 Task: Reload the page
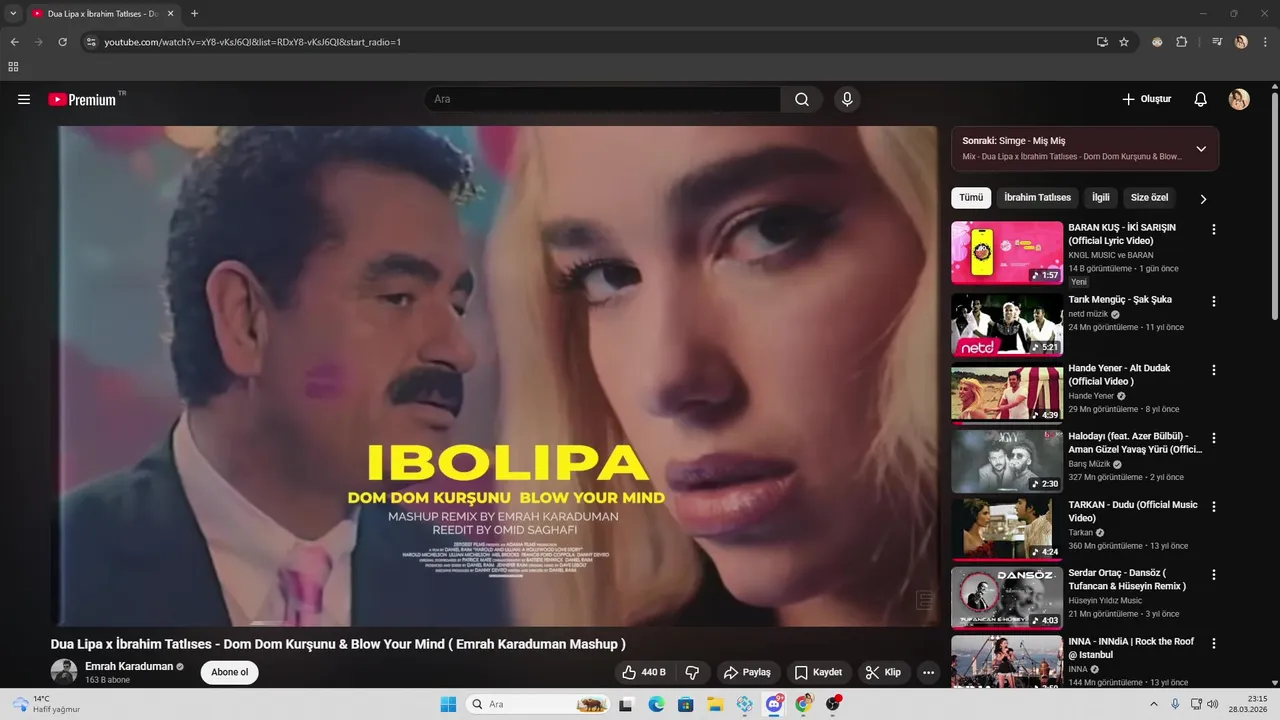click(62, 42)
